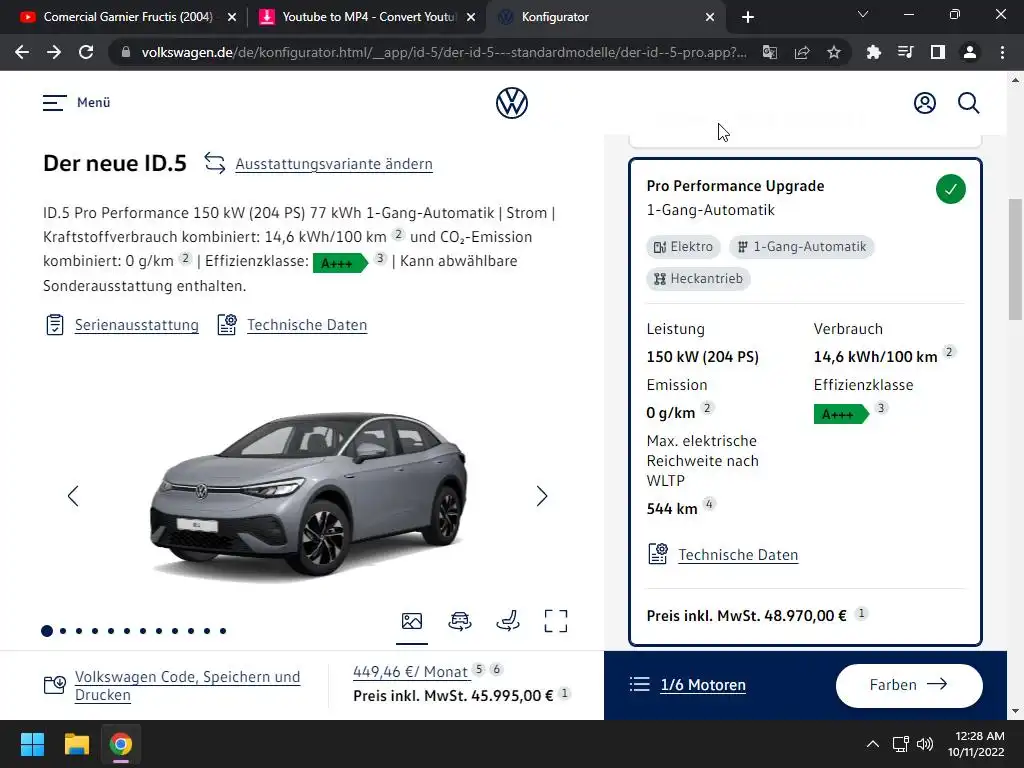
Task: Select the last carousel dot
Action: [223, 631]
